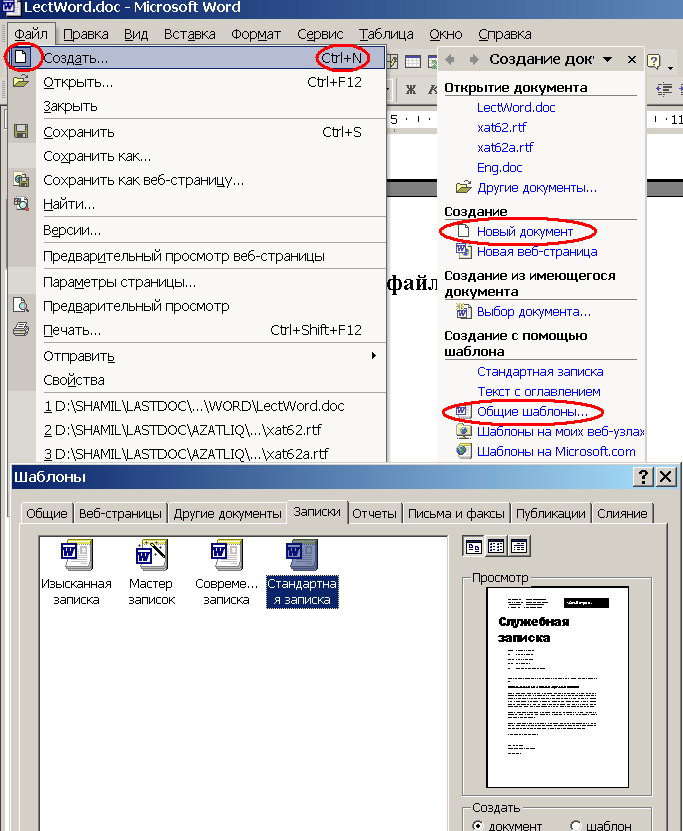Open the Сервис menu

coord(320,34)
